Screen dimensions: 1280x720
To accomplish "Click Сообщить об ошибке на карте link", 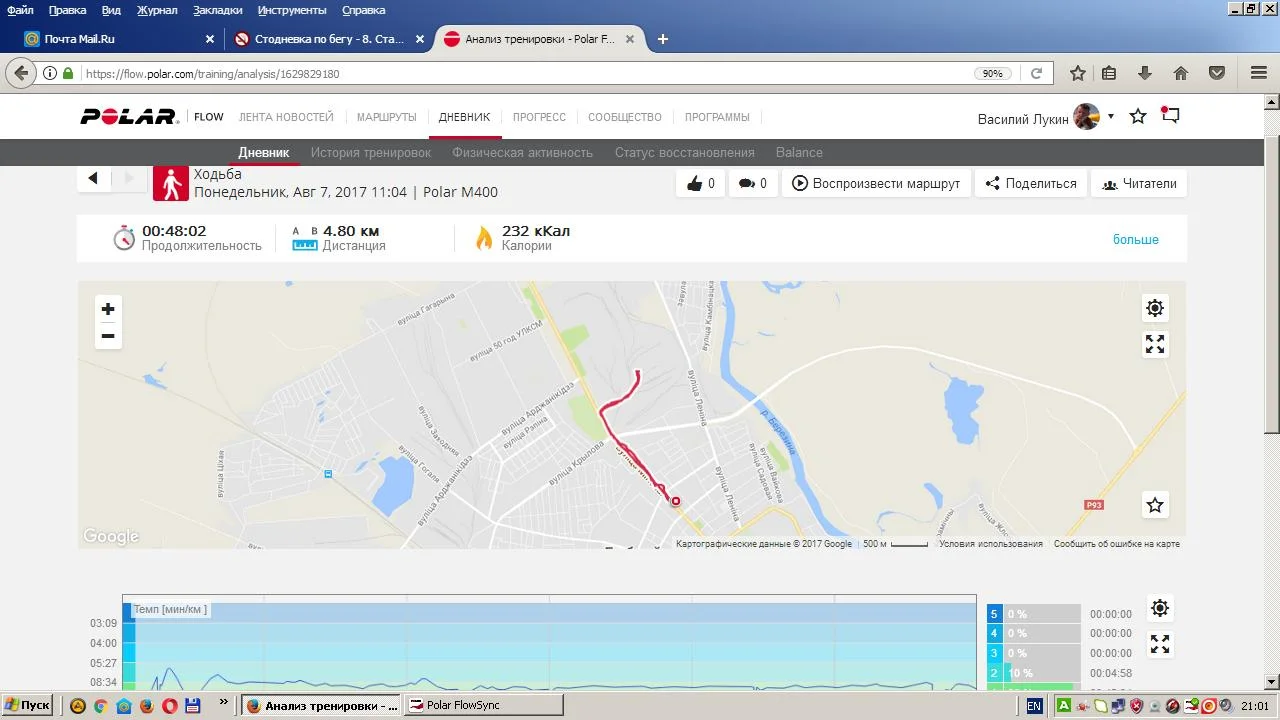I will click(x=1117, y=544).
